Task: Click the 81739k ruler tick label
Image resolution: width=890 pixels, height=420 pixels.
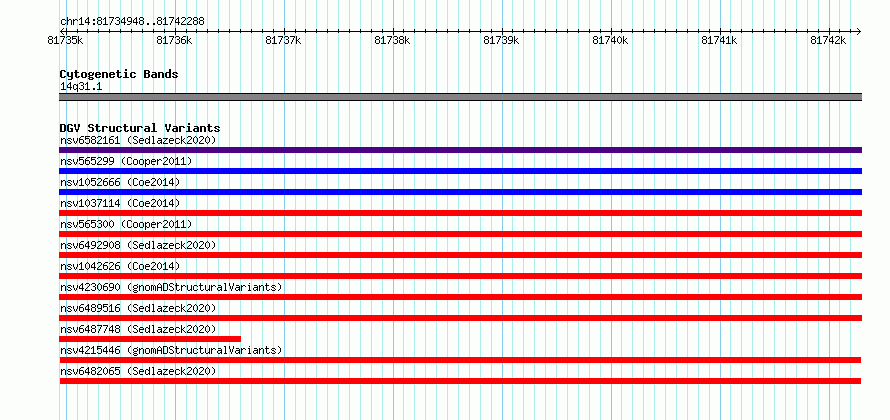Action: (502, 40)
